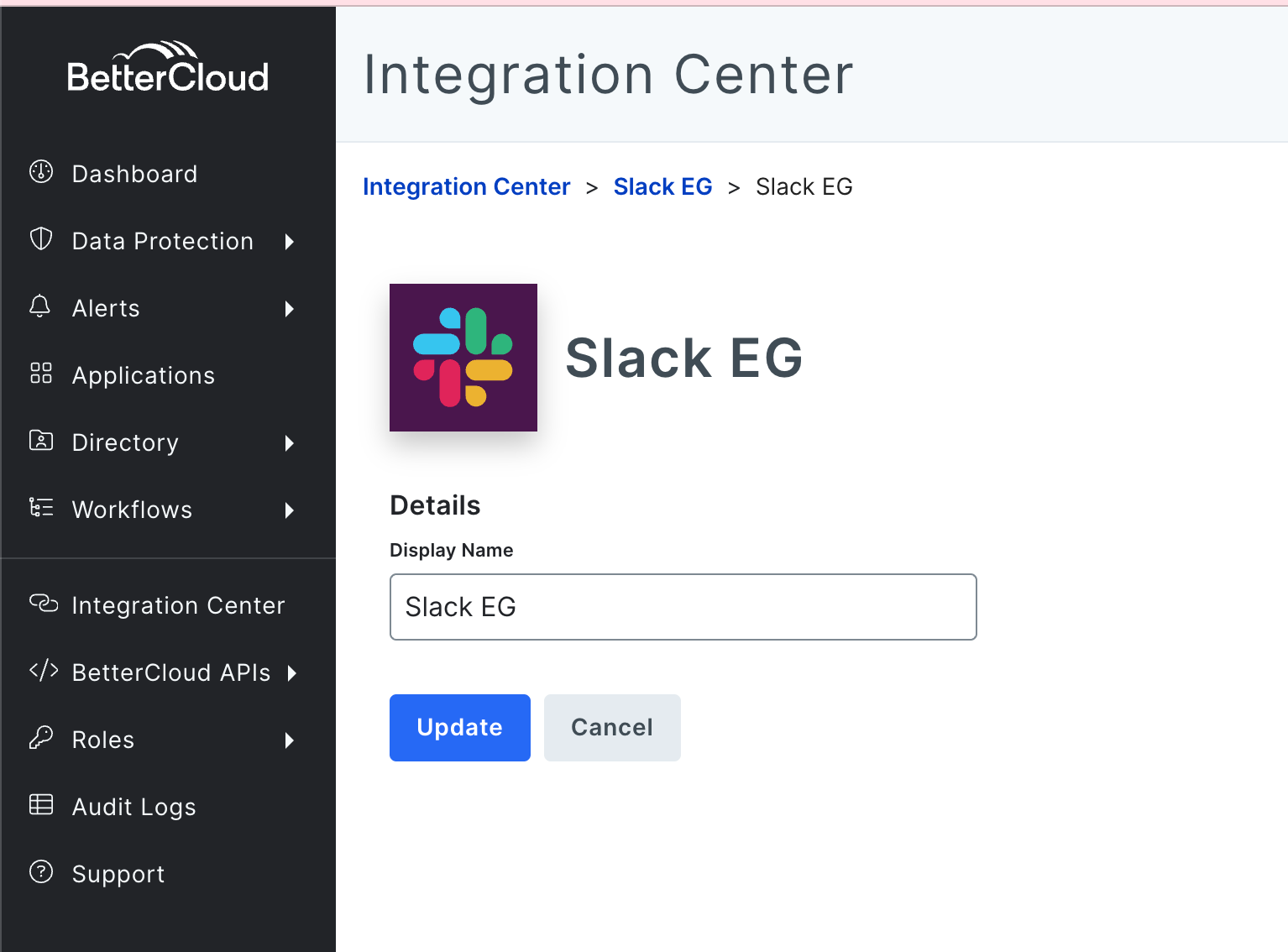
Task: Click the Update button
Action: [x=459, y=727]
